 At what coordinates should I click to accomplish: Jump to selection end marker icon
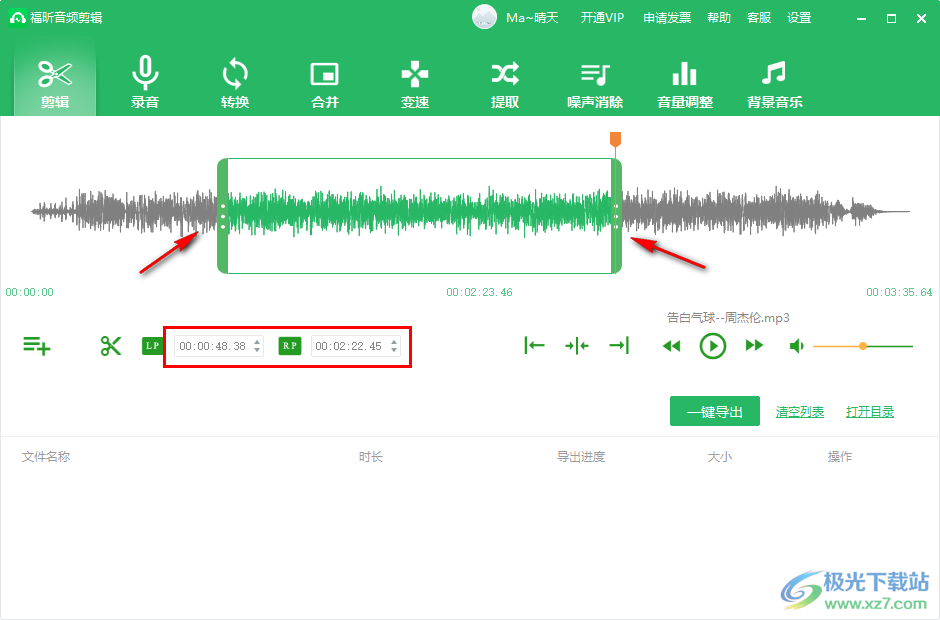click(619, 345)
